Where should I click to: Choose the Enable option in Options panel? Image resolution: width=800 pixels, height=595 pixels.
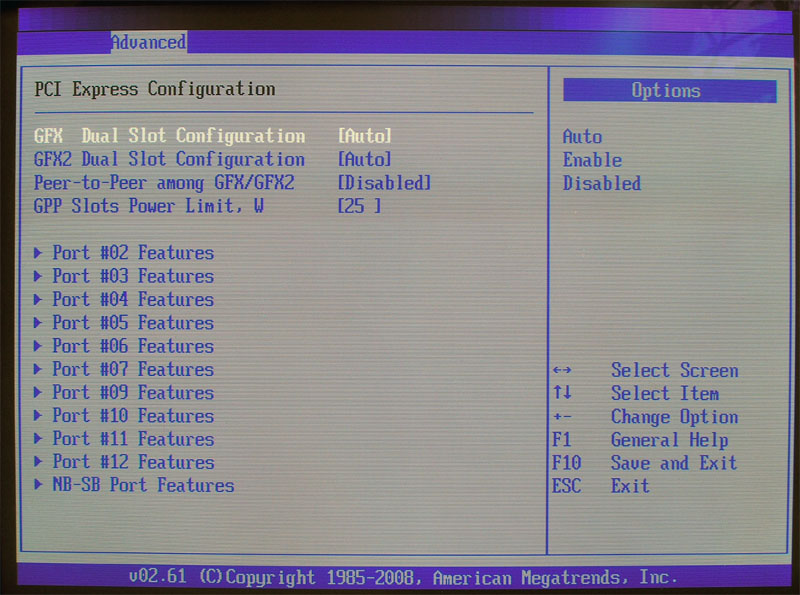[x=592, y=160]
